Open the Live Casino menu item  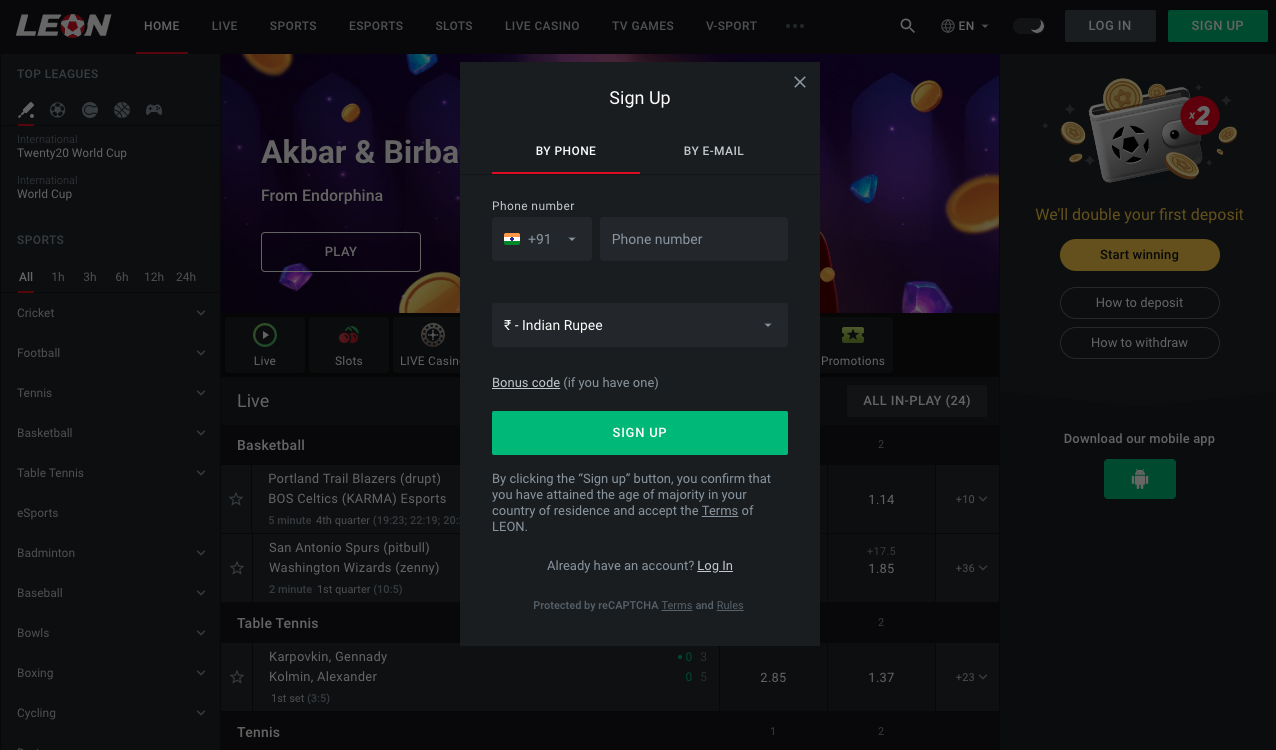click(x=542, y=26)
